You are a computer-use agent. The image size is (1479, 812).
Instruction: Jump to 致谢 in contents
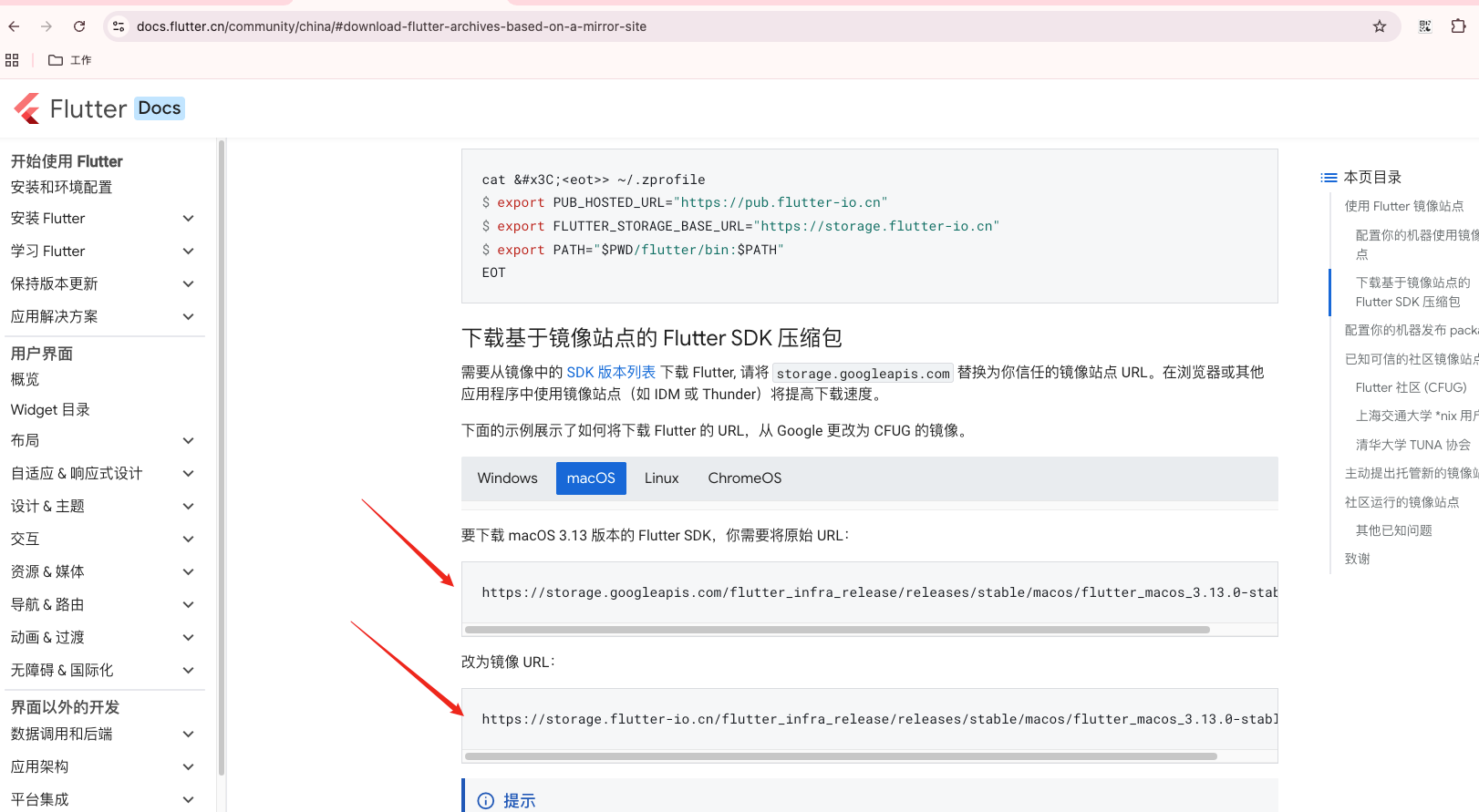click(1357, 559)
